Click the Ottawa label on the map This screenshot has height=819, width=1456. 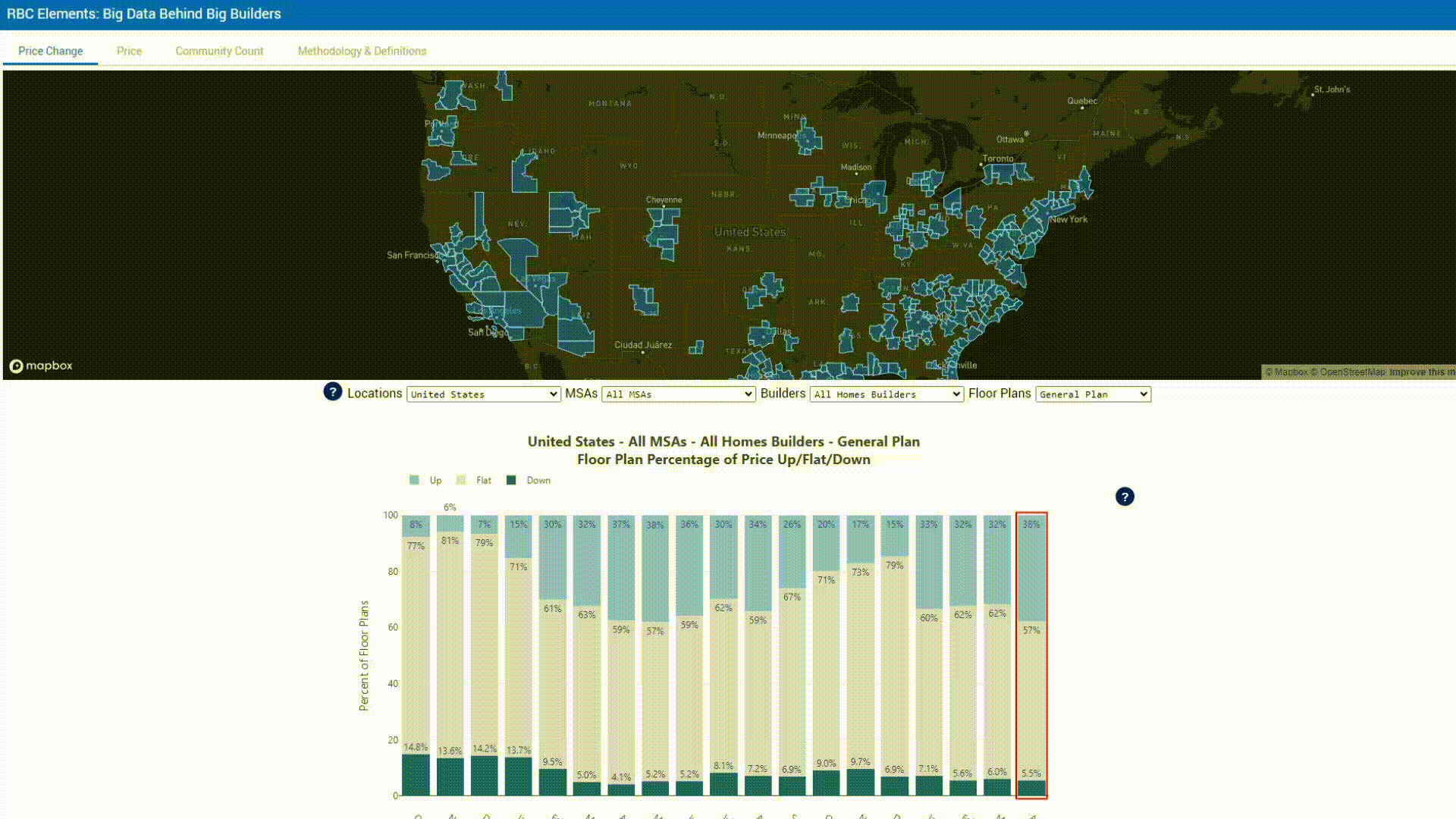coord(1009,140)
